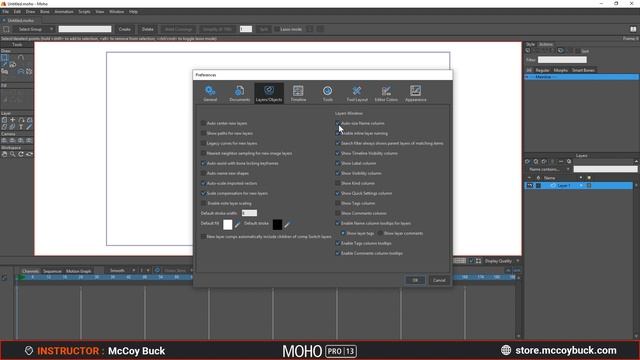
Task: Open the Name contains filter dropdown
Action: pyautogui.click(x=549, y=169)
